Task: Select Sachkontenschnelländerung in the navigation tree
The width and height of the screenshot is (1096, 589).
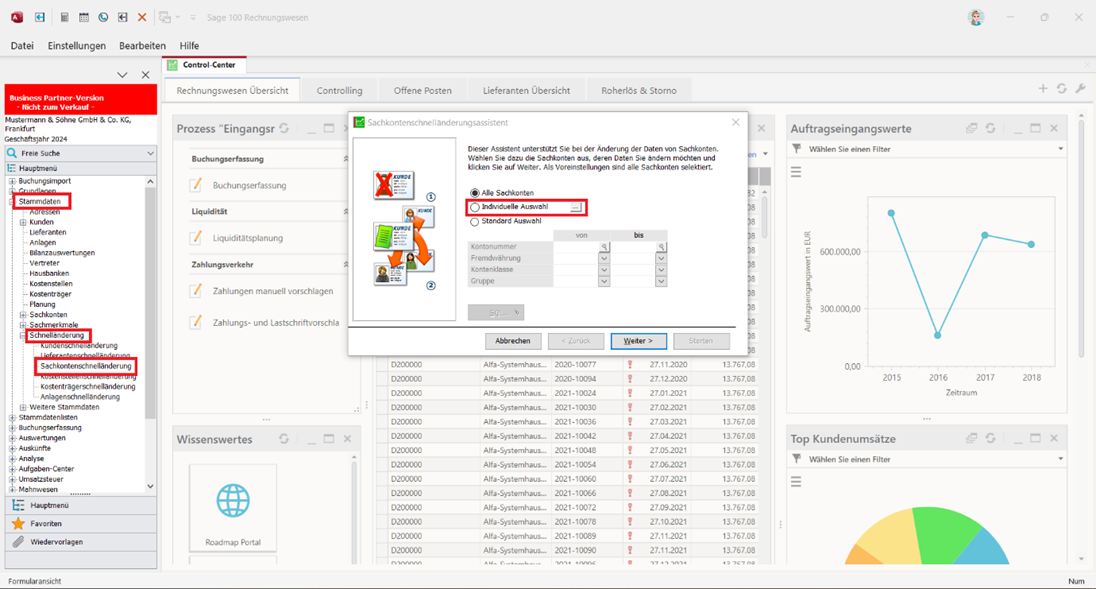Action: 86,366
